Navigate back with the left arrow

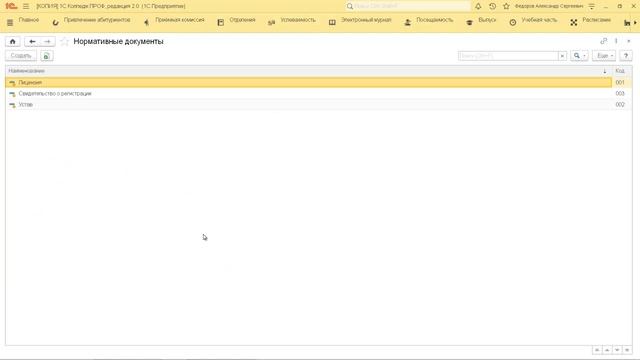pyautogui.click(x=32, y=41)
